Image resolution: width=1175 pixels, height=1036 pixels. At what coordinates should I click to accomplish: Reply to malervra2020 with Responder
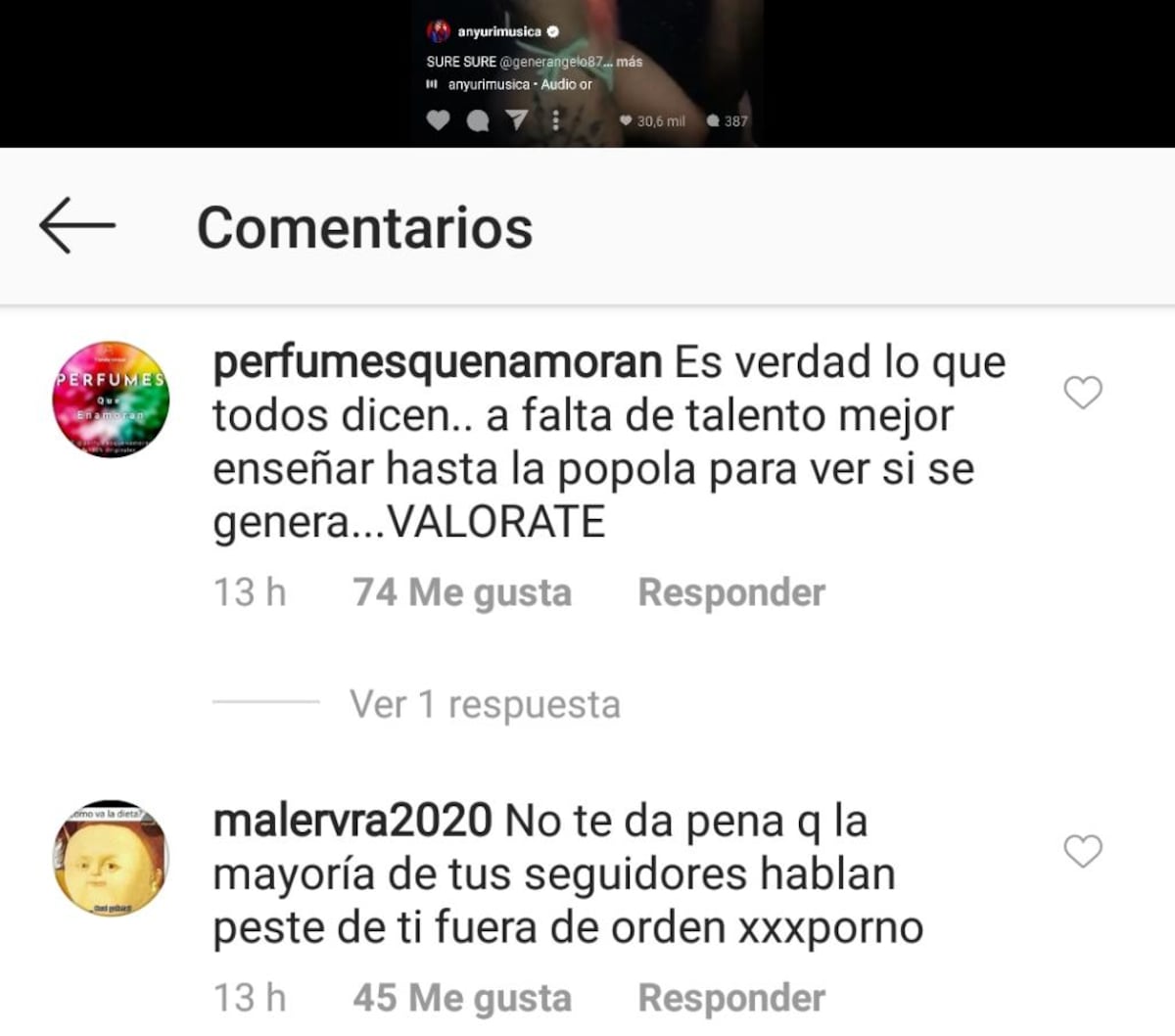[731, 998]
